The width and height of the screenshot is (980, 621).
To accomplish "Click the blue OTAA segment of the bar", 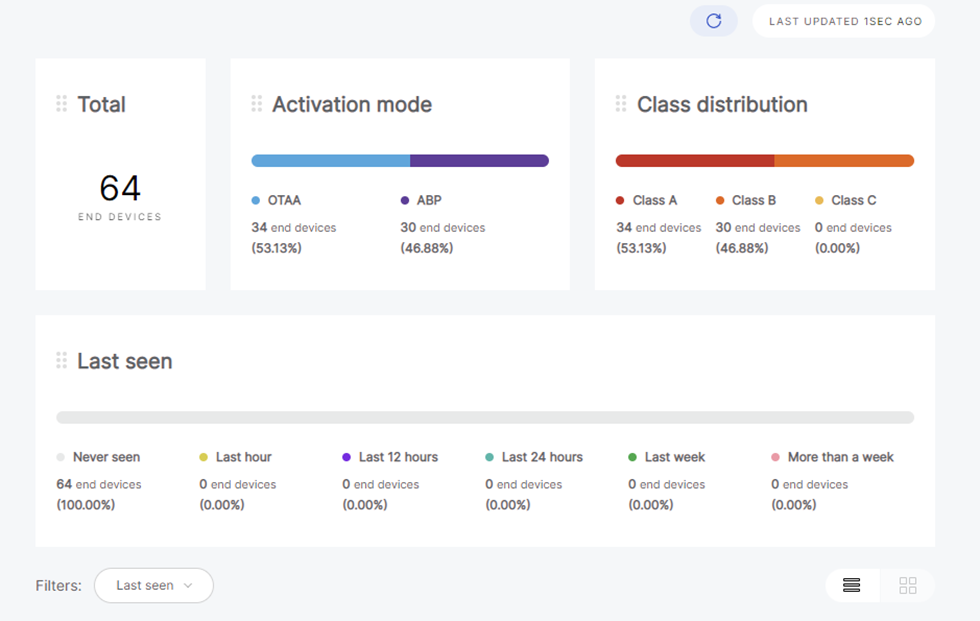I will point(331,161).
